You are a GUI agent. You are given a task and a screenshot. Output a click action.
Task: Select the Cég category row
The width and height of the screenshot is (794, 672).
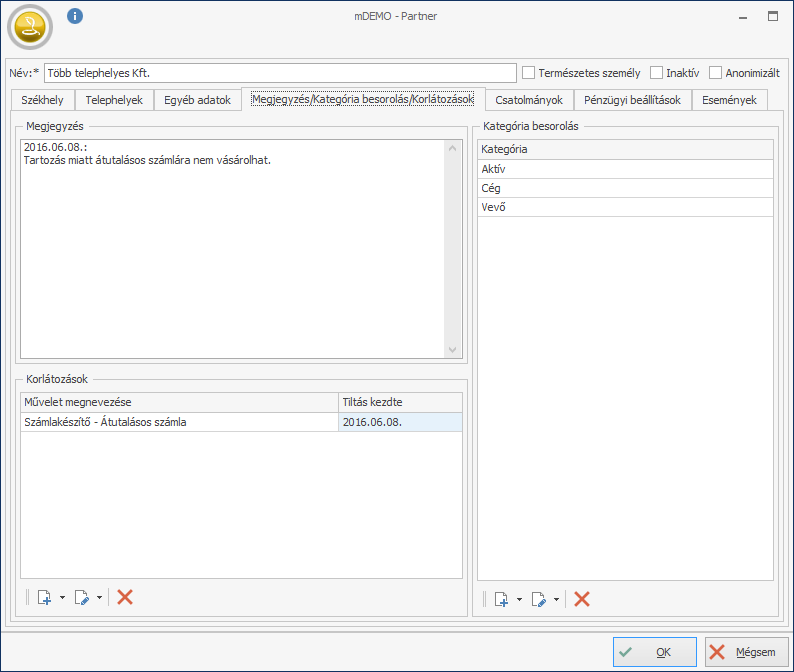coord(625,188)
